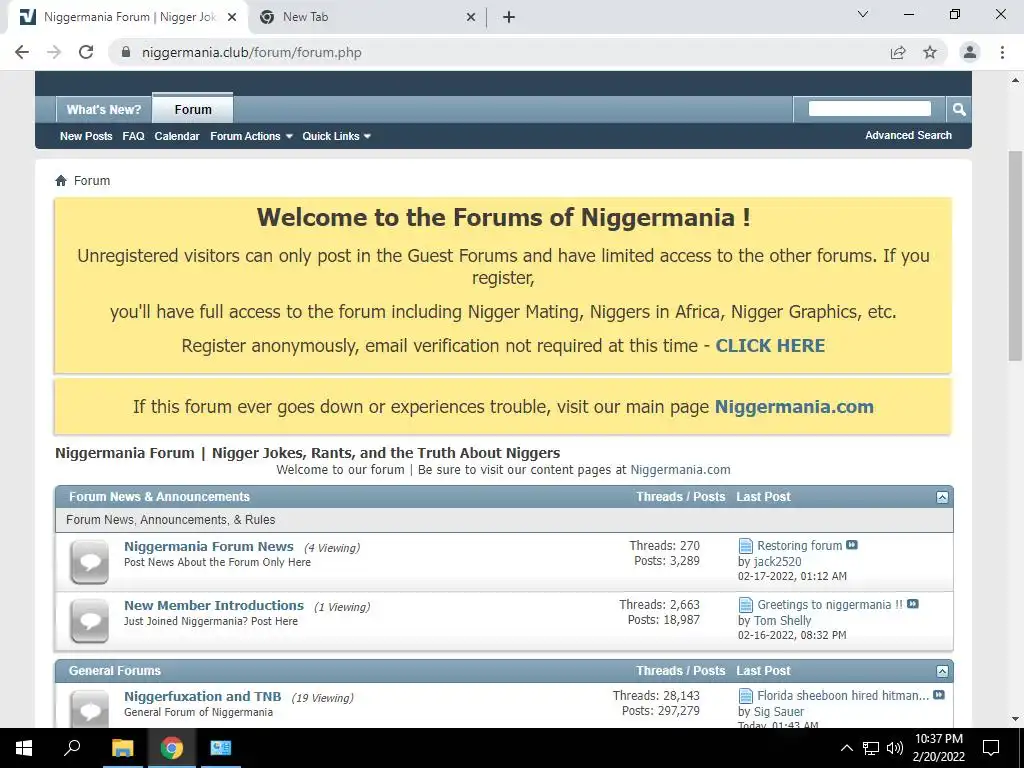Select the Forum tab
The height and width of the screenshot is (768, 1024).
(x=193, y=109)
